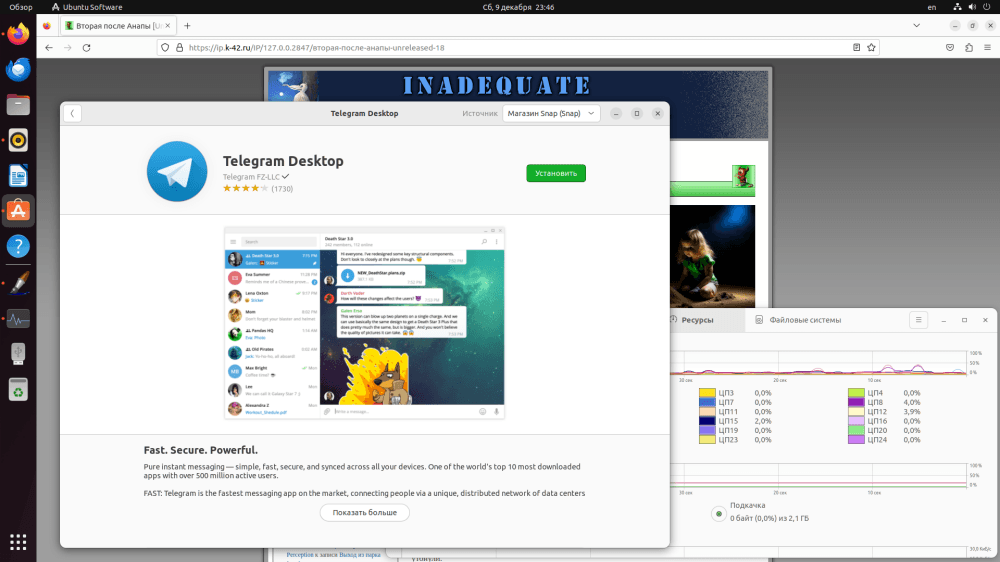Open the Activities overview (Обзор)
The width and height of the screenshot is (1000, 562).
[x=20, y=7]
